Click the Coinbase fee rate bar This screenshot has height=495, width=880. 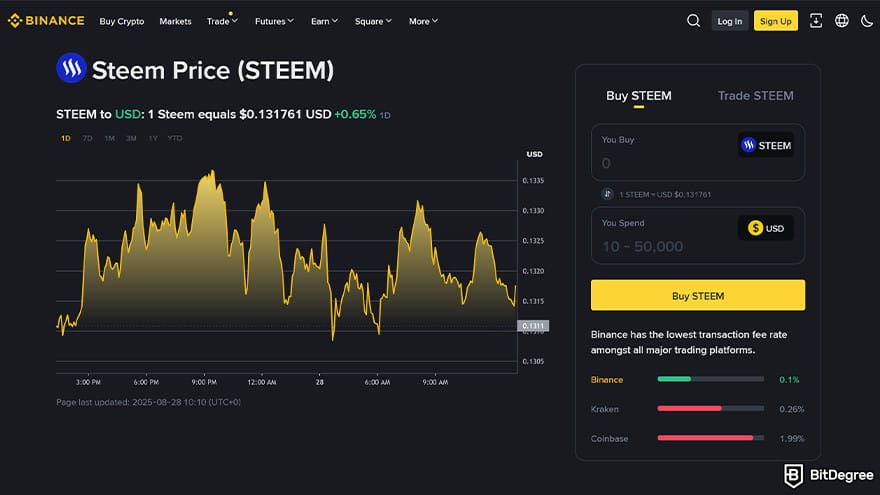tap(711, 438)
